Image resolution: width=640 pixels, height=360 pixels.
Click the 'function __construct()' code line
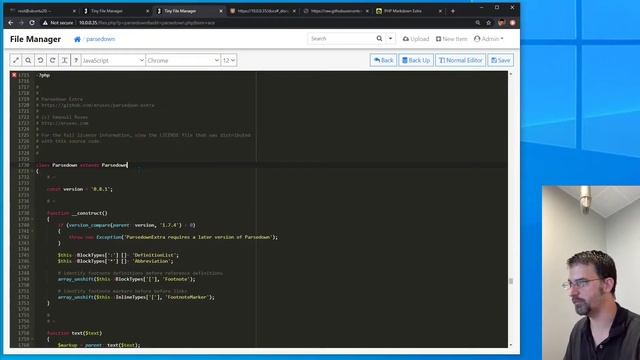pos(77,213)
